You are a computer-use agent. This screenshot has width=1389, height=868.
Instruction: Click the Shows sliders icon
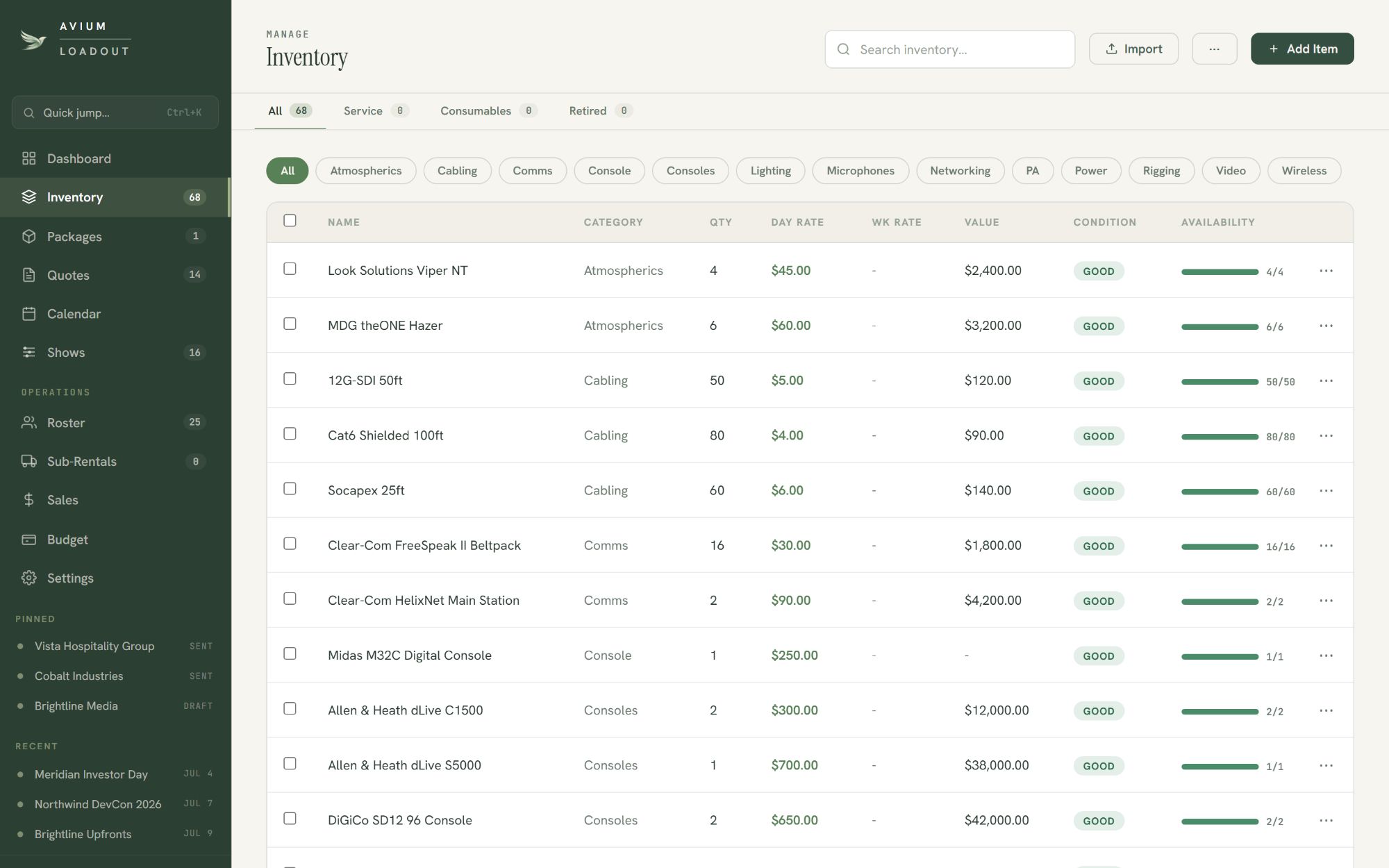click(28, 352)
